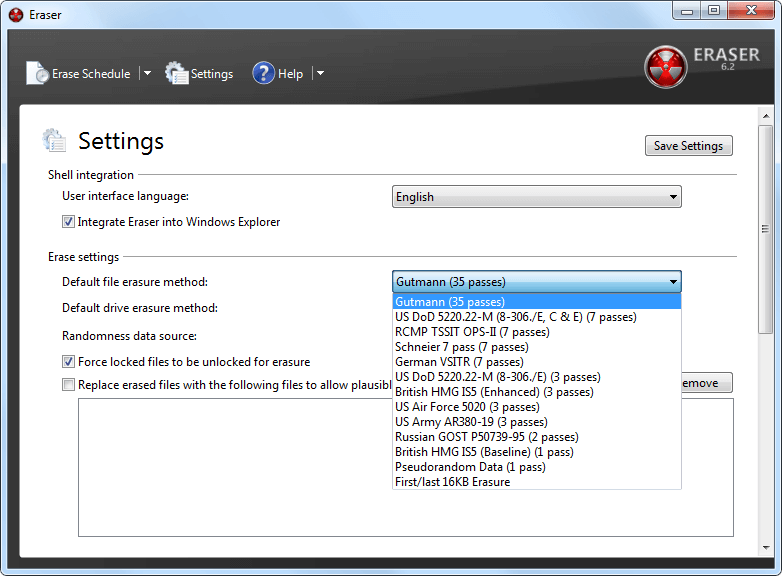The width and height of the screenshot is (782, 576).
Task: Select US DoD 5220.22-M (8-306./E, C & E) 7 passes
Action: coord(516,317)
